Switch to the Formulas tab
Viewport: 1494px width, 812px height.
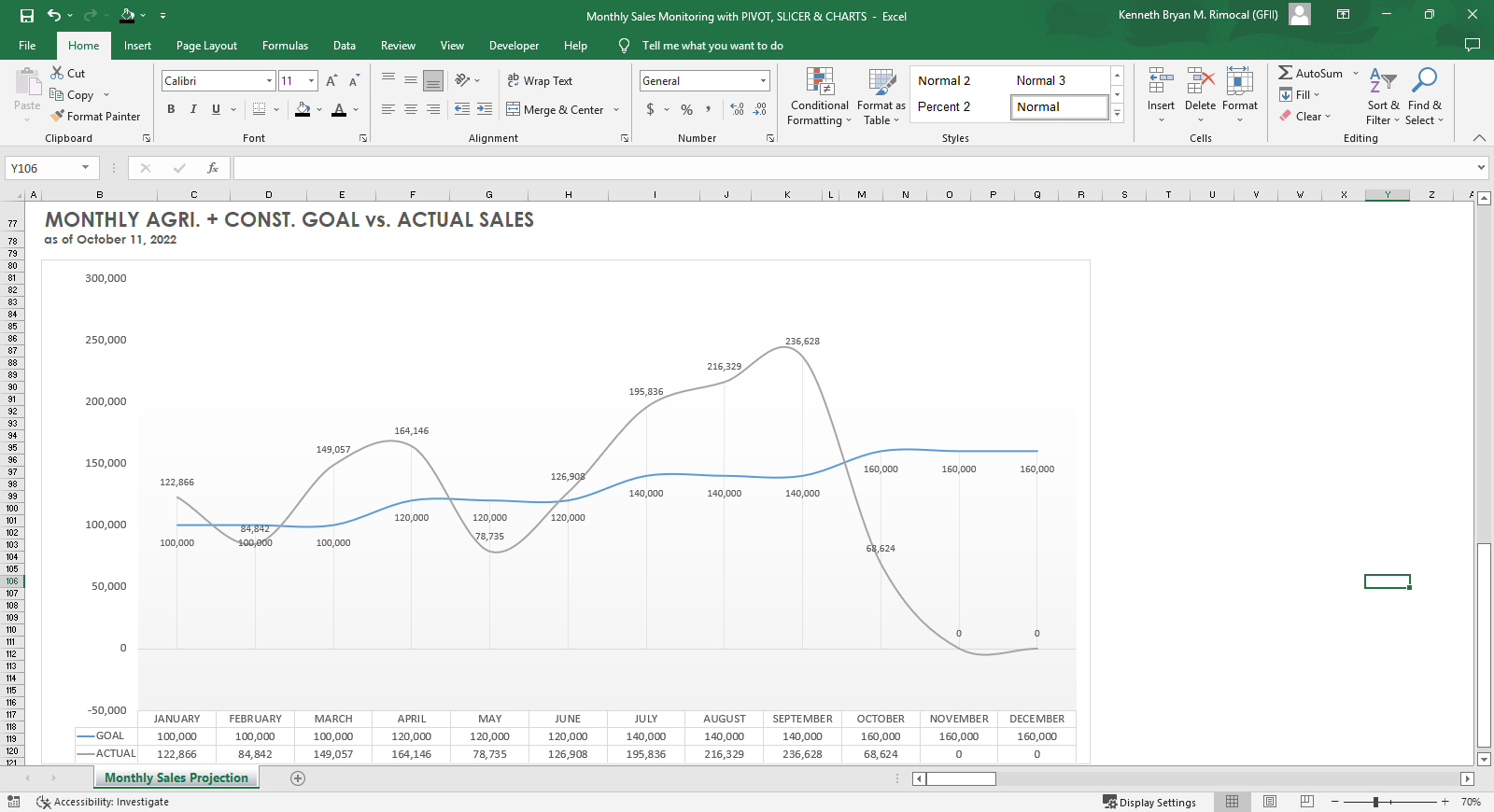tap(285, 46)
